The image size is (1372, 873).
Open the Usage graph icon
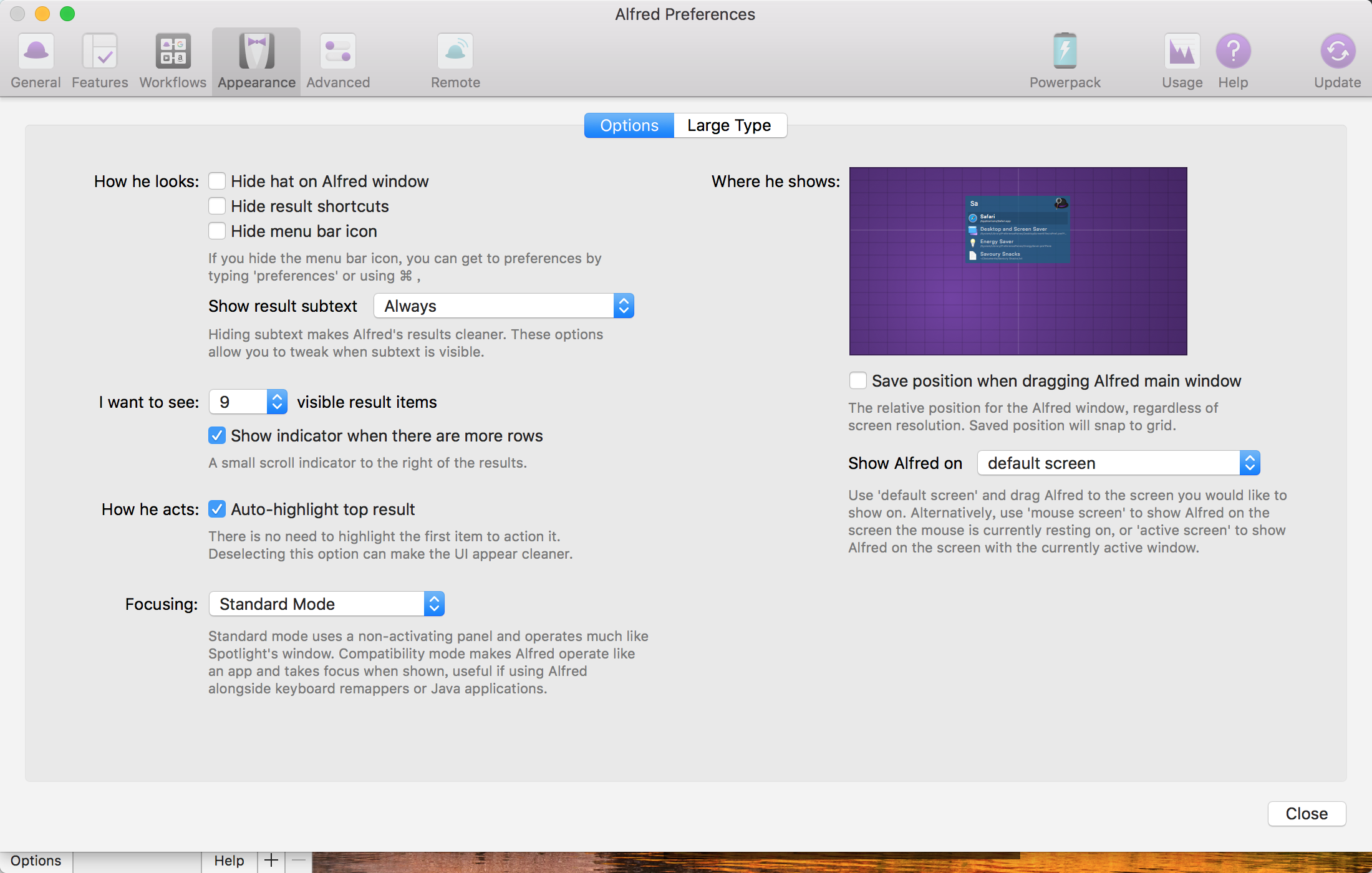1182,52
